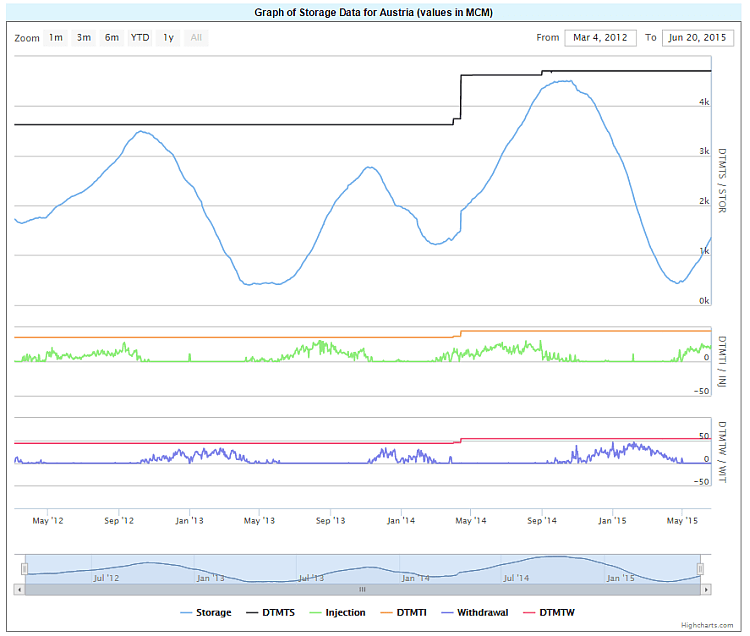Viewport: 750px width, 636px height.
Task: Click the Sep '14 x-axis label
Action: coord(542,521)
